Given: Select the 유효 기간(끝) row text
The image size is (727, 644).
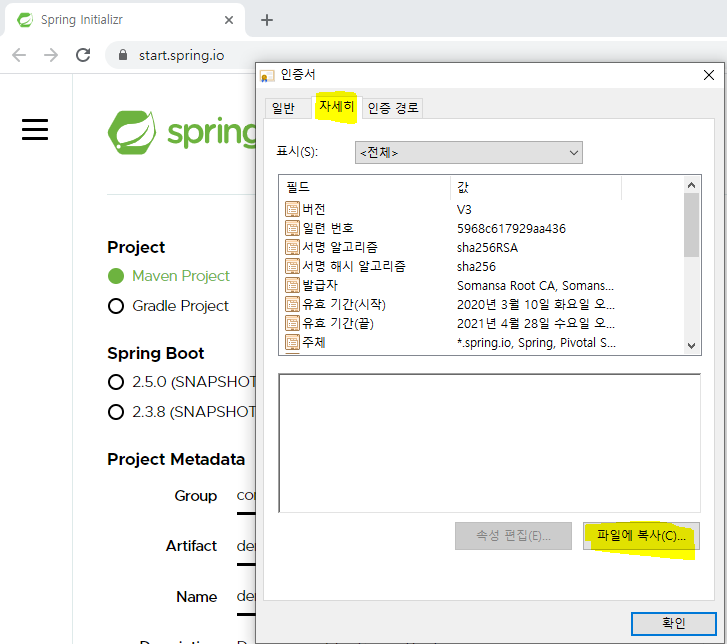Looking at the screenshot, I should coord(338,323).
